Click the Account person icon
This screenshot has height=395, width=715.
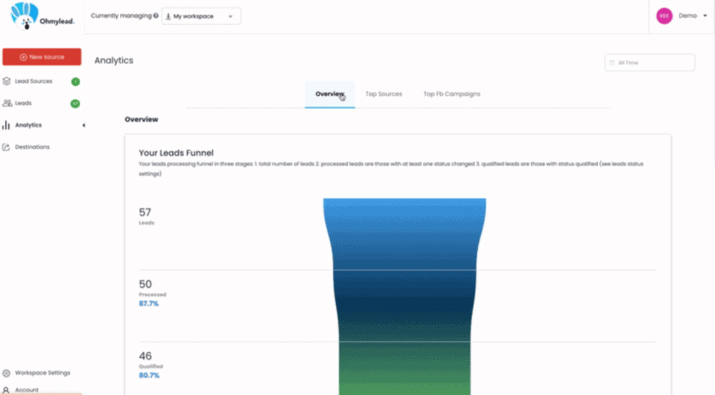[6, 390]
